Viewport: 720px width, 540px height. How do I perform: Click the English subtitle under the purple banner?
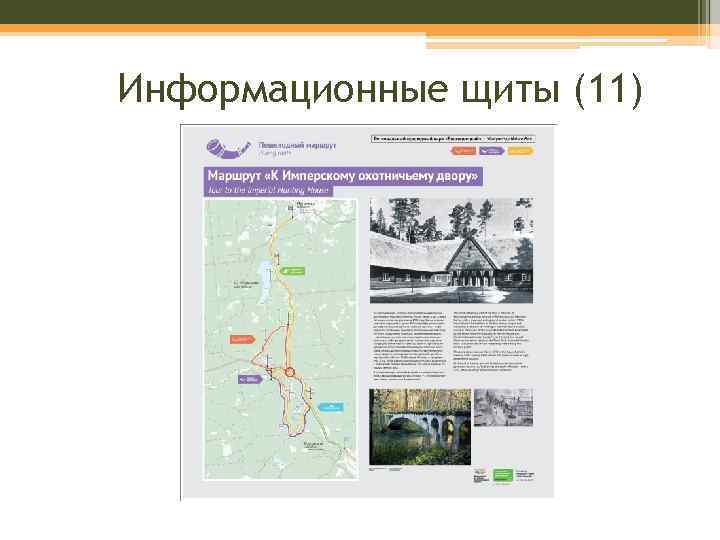[x=268, y=191]
